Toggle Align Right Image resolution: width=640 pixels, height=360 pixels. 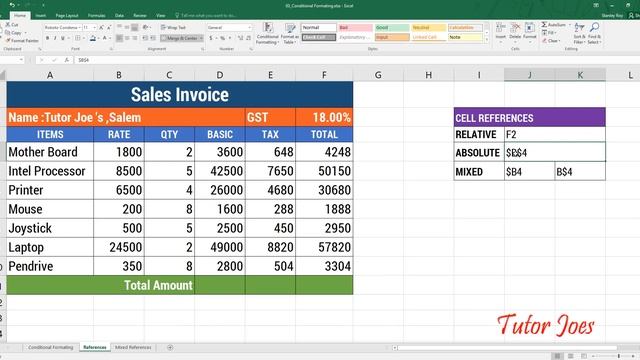coord(135,38)
